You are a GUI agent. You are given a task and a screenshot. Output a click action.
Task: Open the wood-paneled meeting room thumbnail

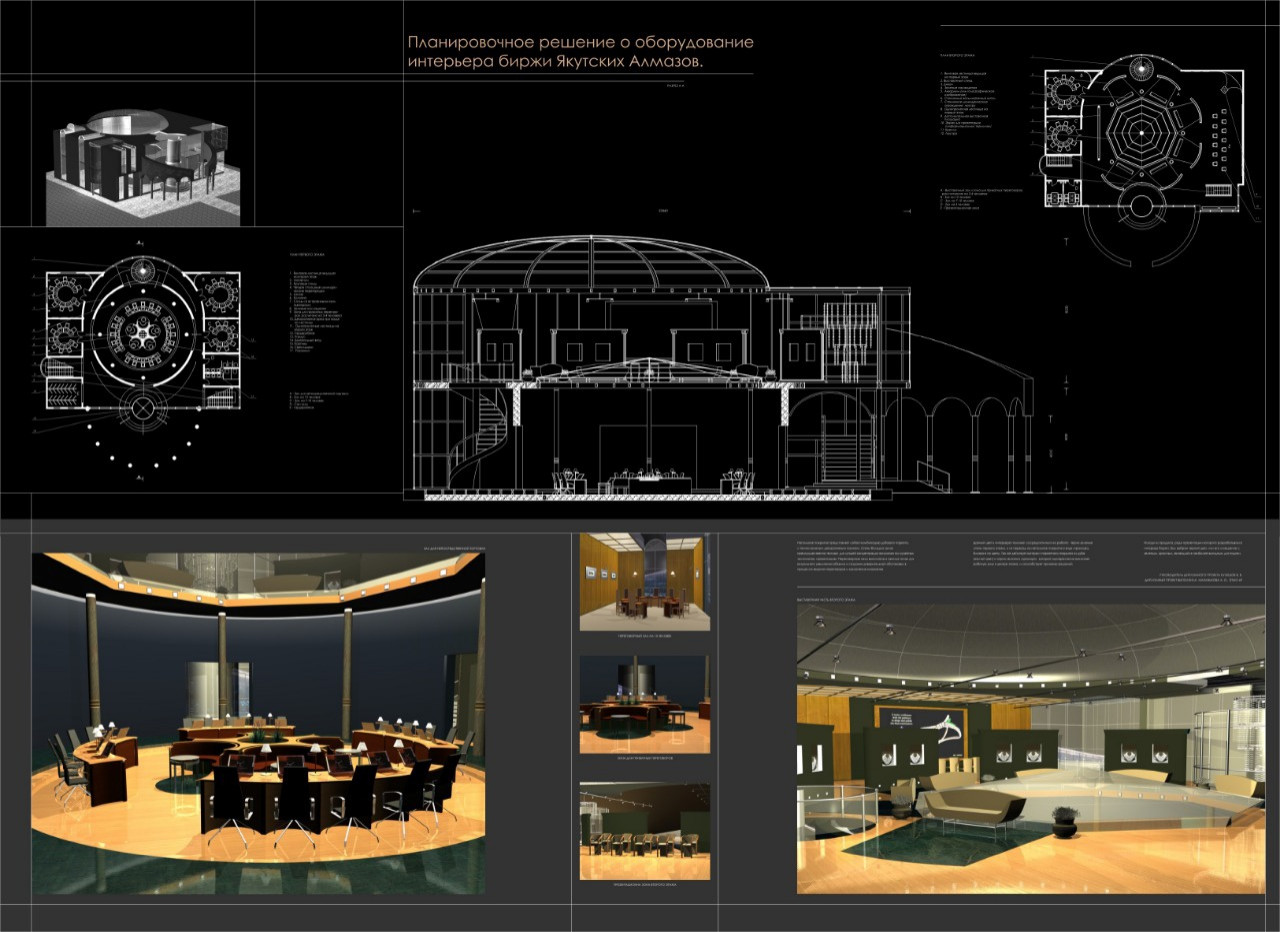point(644,582)
